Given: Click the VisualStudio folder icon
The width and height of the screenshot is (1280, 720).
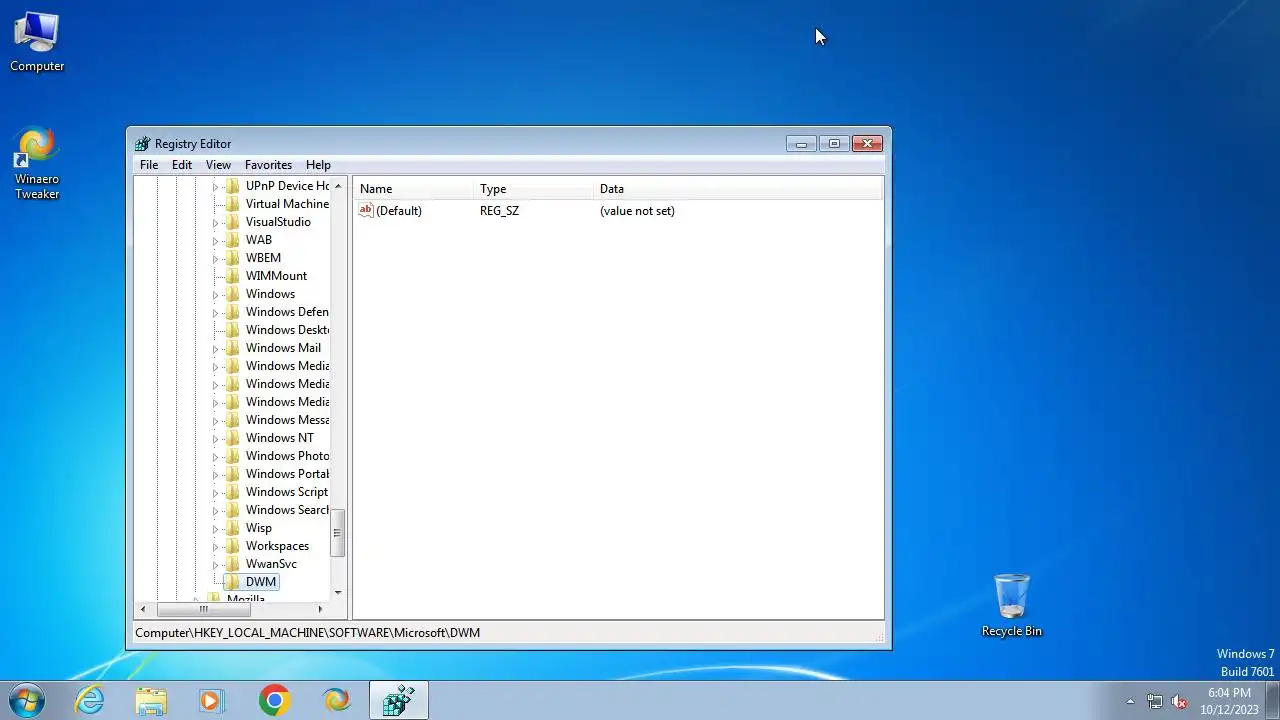Looking at the screenshot, I should 233,222.
